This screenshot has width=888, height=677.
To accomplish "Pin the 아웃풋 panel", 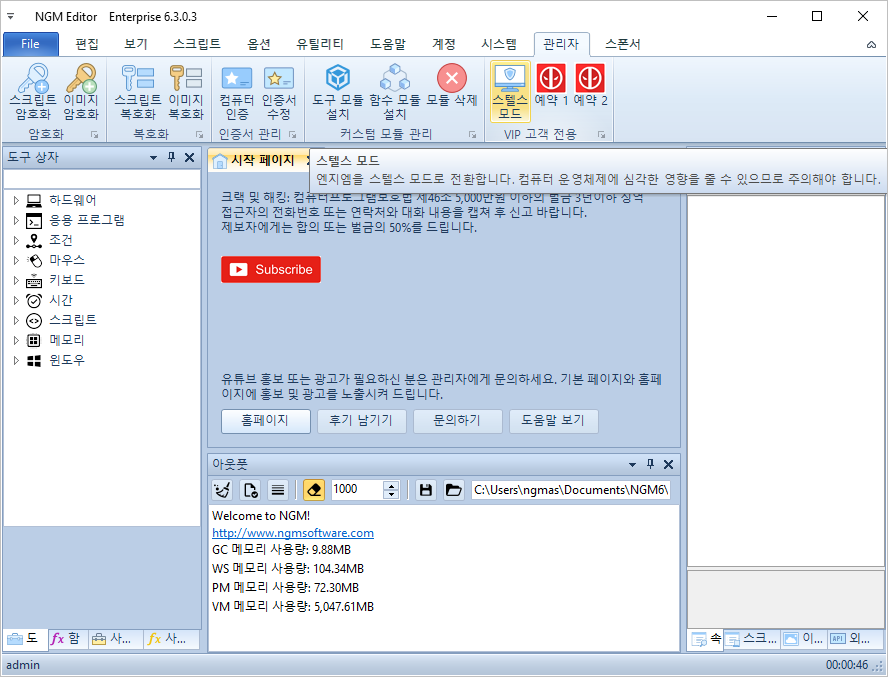I will coord(650,465).
